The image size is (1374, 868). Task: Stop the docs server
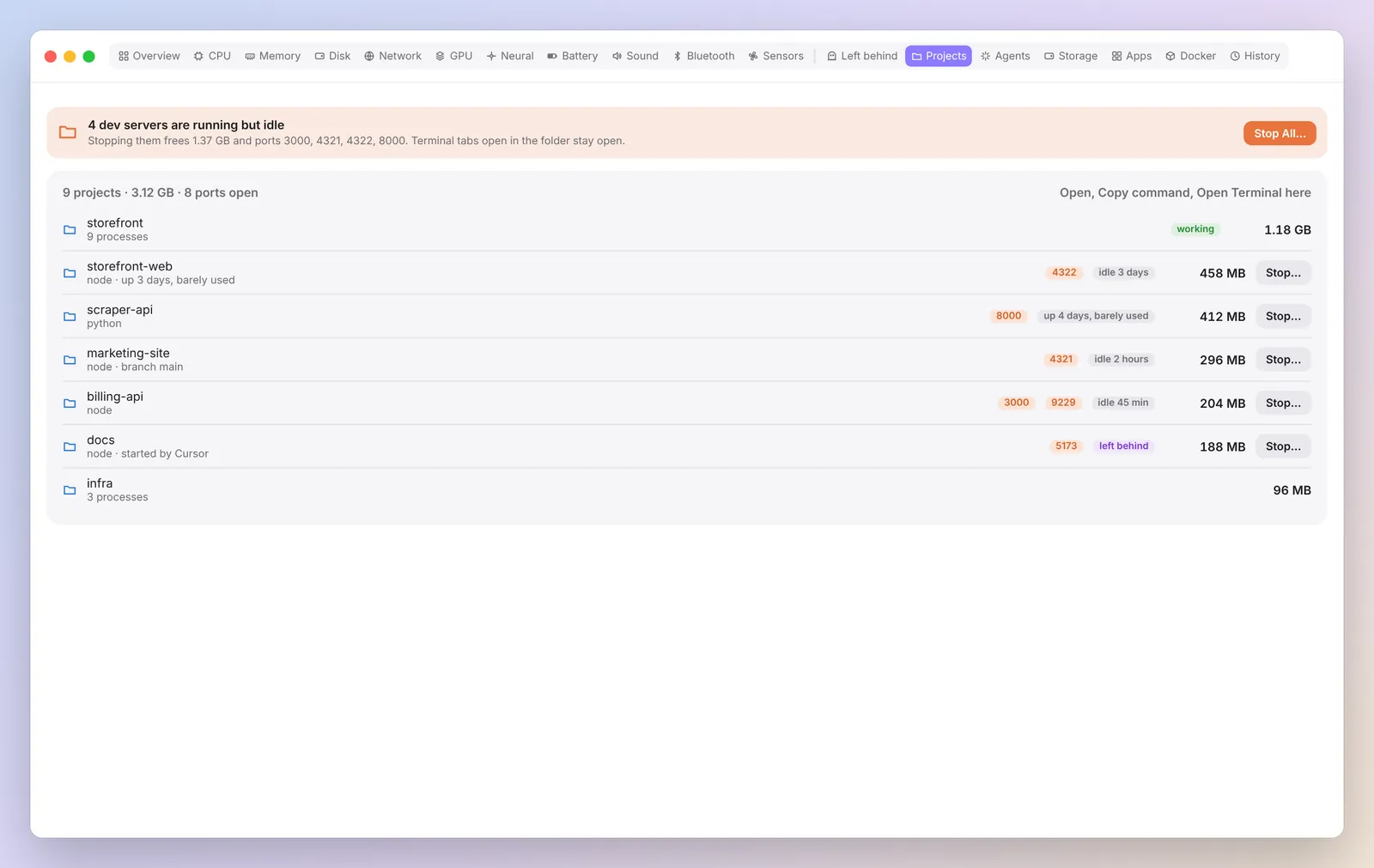[1283, 446]
